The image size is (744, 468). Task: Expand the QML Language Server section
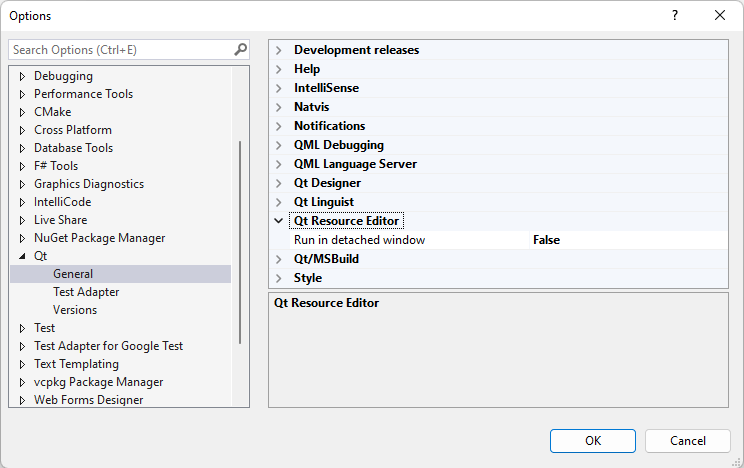[279, 164]
